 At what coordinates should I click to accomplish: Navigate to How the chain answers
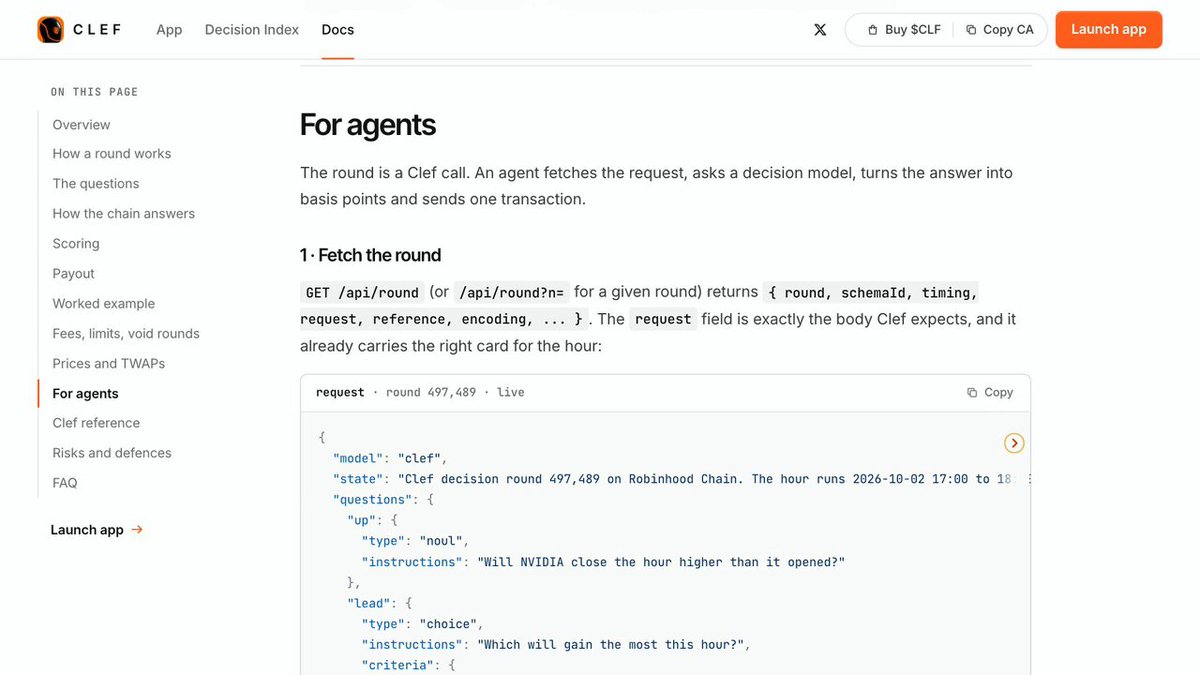(124, 214)
